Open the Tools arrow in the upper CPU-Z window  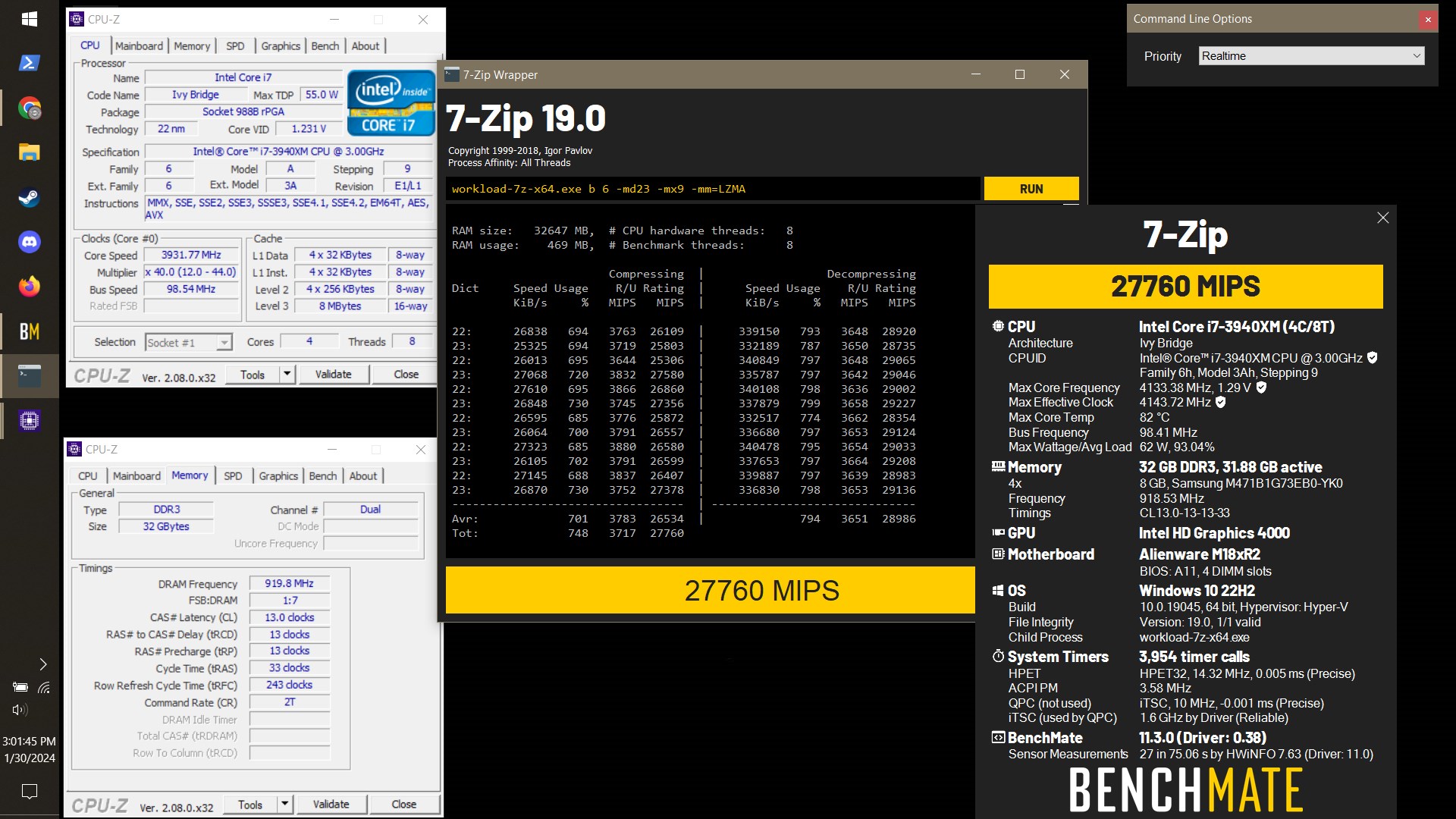click(x=287, y=374)
